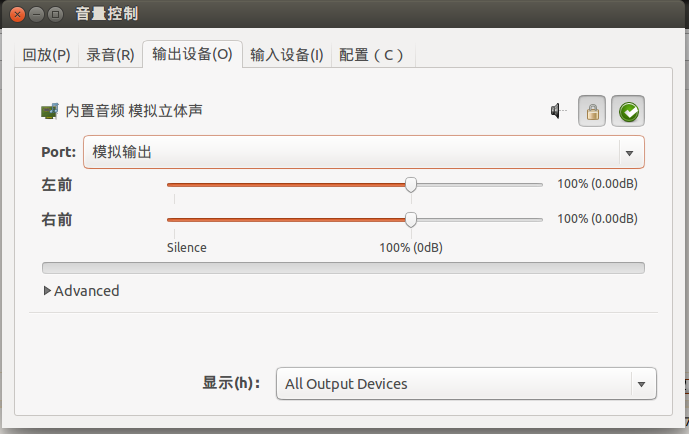Minimize the 音量控制 window
The width and height of the screenshot is (689, 434).
(x=36, y=14)
